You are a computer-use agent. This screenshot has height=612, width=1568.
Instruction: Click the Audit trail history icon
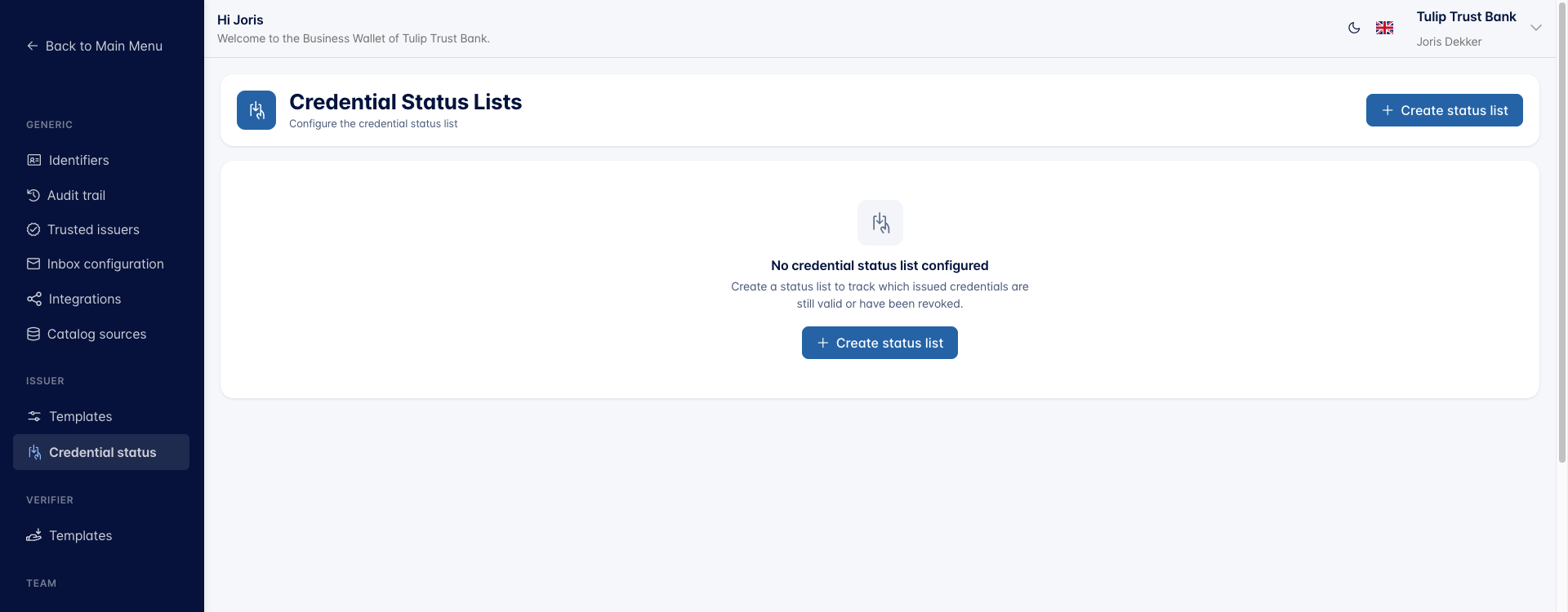point(33,195)
